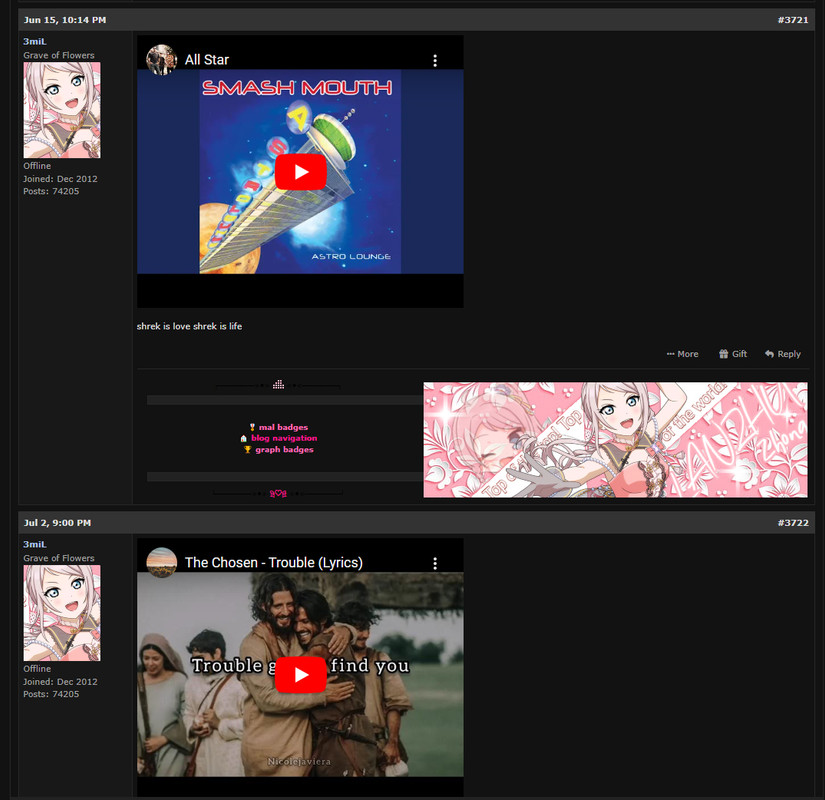Click 'Grave of Flowers' title in post #3721
The image size is (825, 800).
click(59, 55)
